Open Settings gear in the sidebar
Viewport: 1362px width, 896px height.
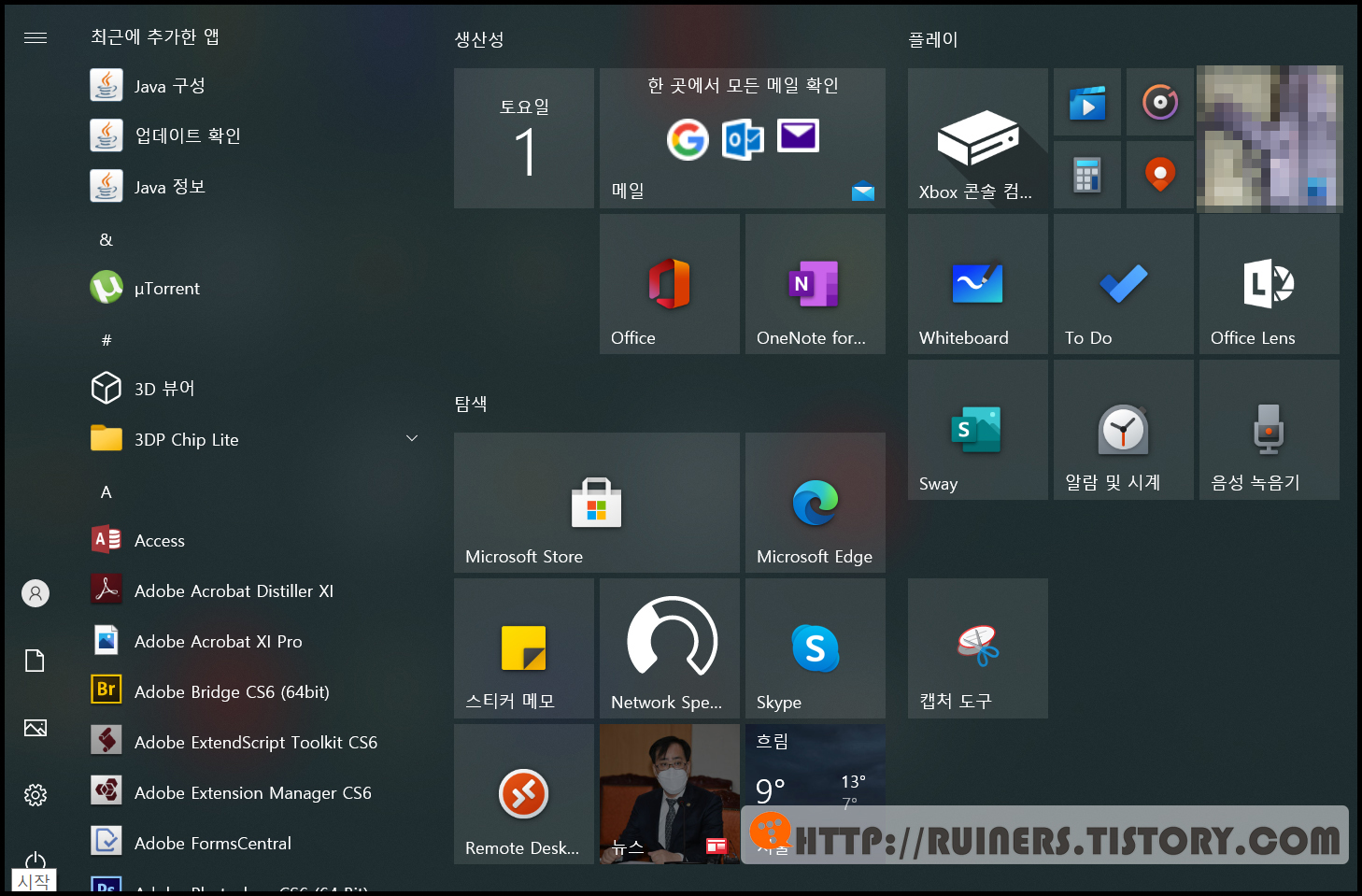click(35, 795)
